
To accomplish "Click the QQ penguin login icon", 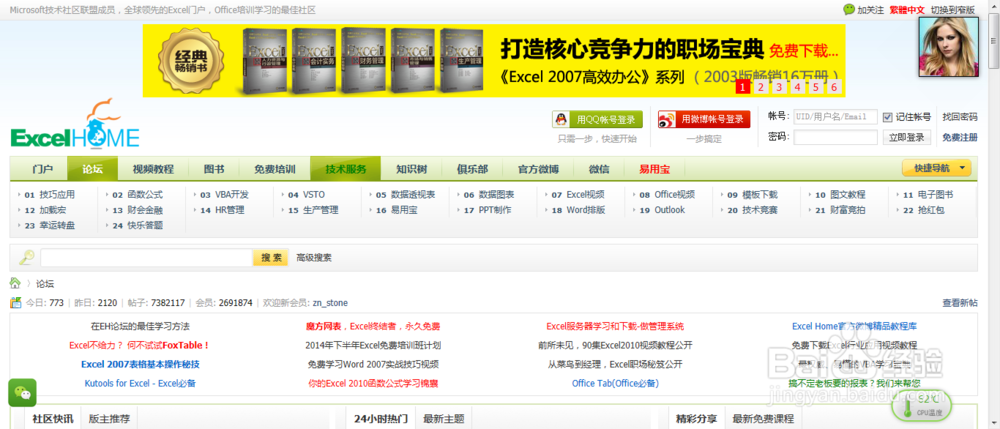I will coord(561,119).
